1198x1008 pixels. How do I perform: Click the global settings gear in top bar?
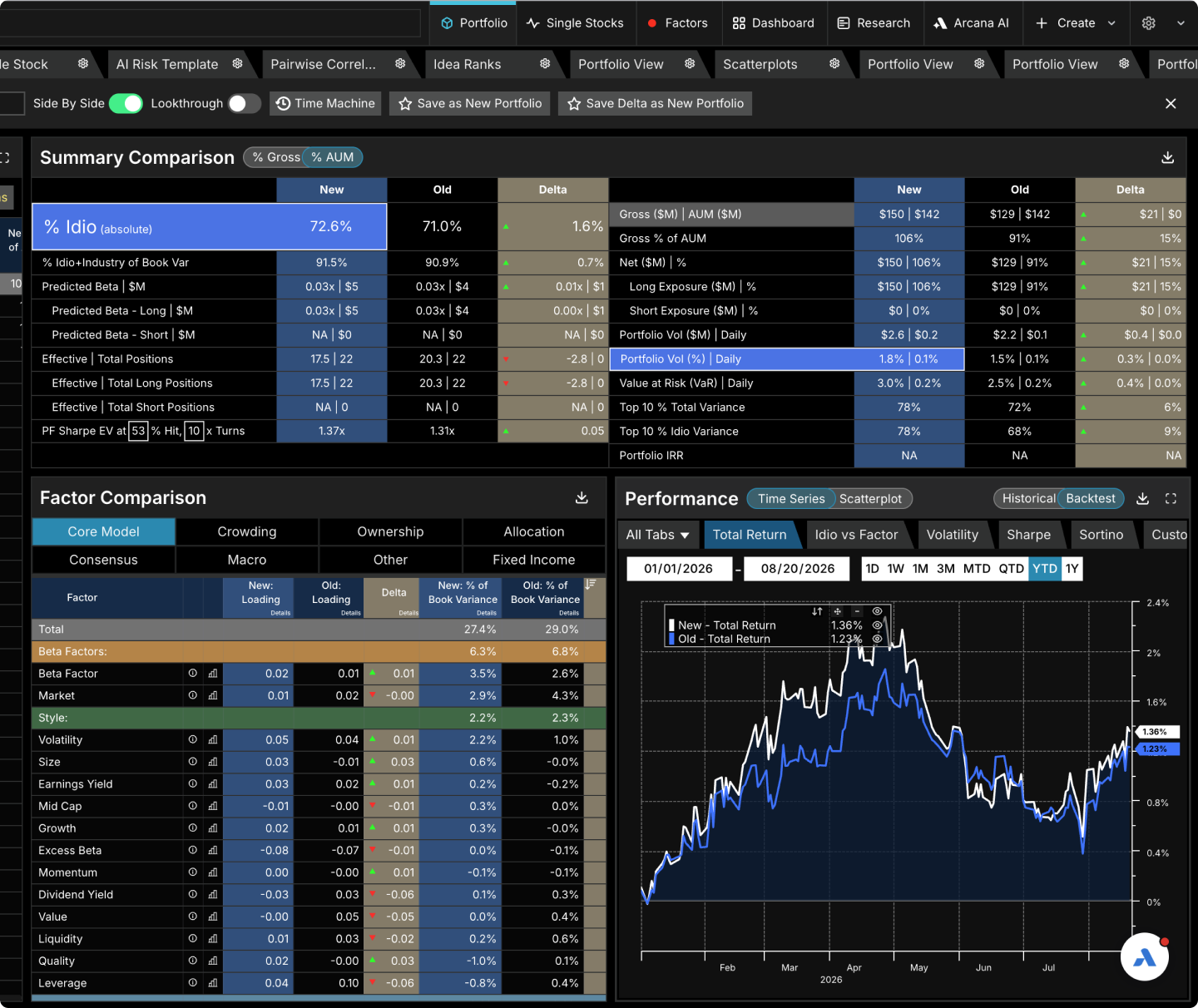click(x=1148, y=23)
